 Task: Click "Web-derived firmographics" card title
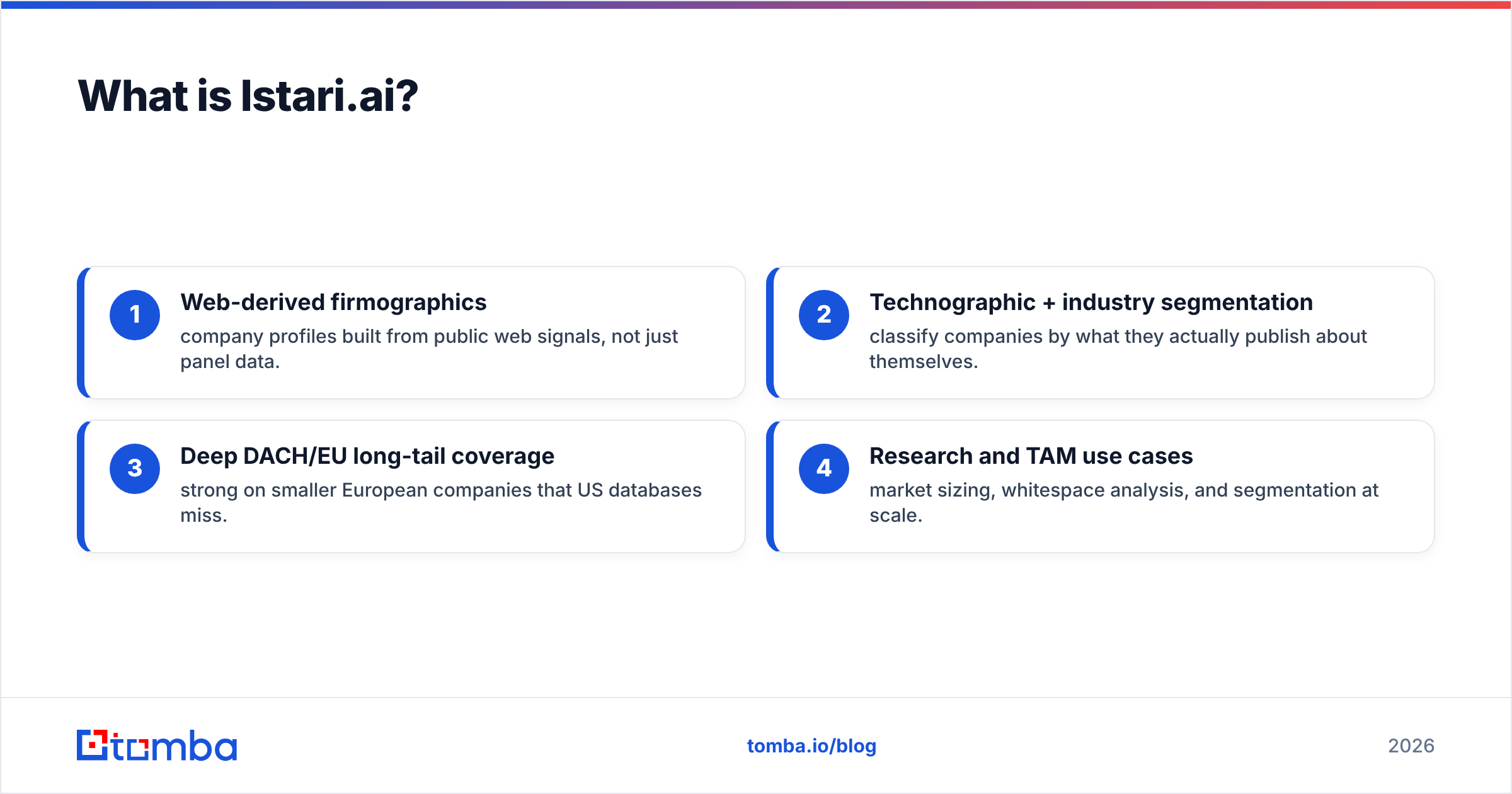(x=333, y=302)
